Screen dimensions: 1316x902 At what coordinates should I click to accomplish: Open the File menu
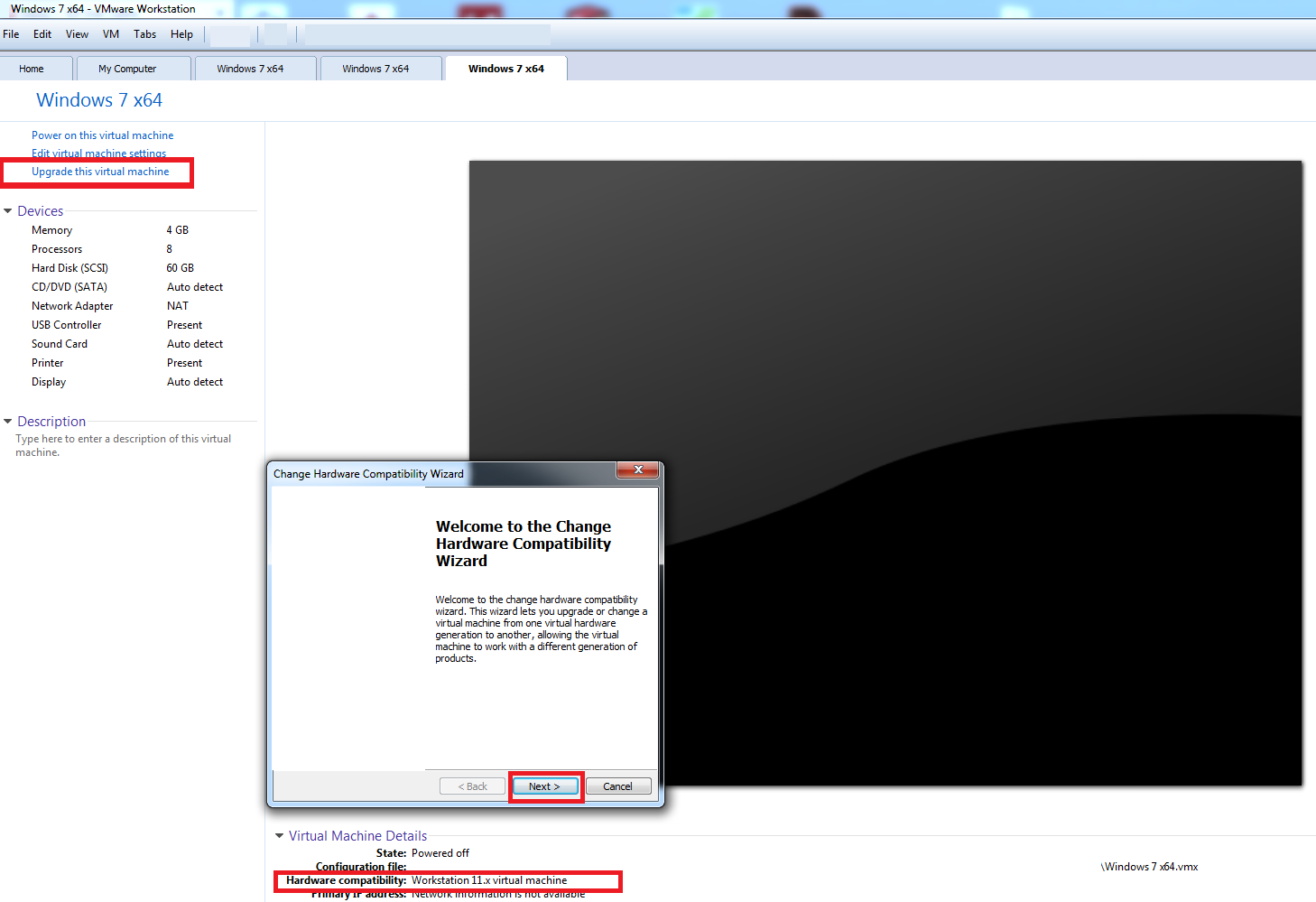click(x=11, y=34)
